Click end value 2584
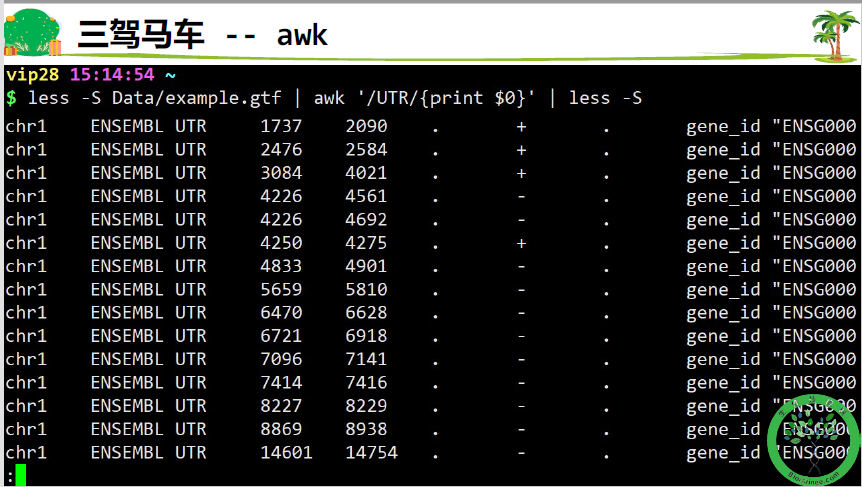Image resolution: width=862 pixels, height=487 pixels. tap(366, 150)
